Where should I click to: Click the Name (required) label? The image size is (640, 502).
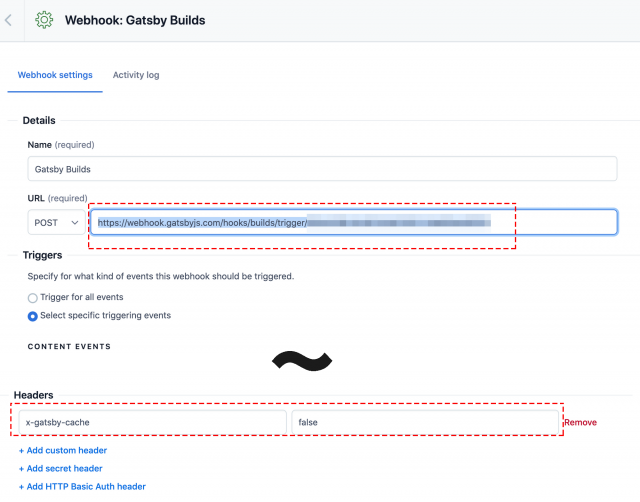coord(61,145)
